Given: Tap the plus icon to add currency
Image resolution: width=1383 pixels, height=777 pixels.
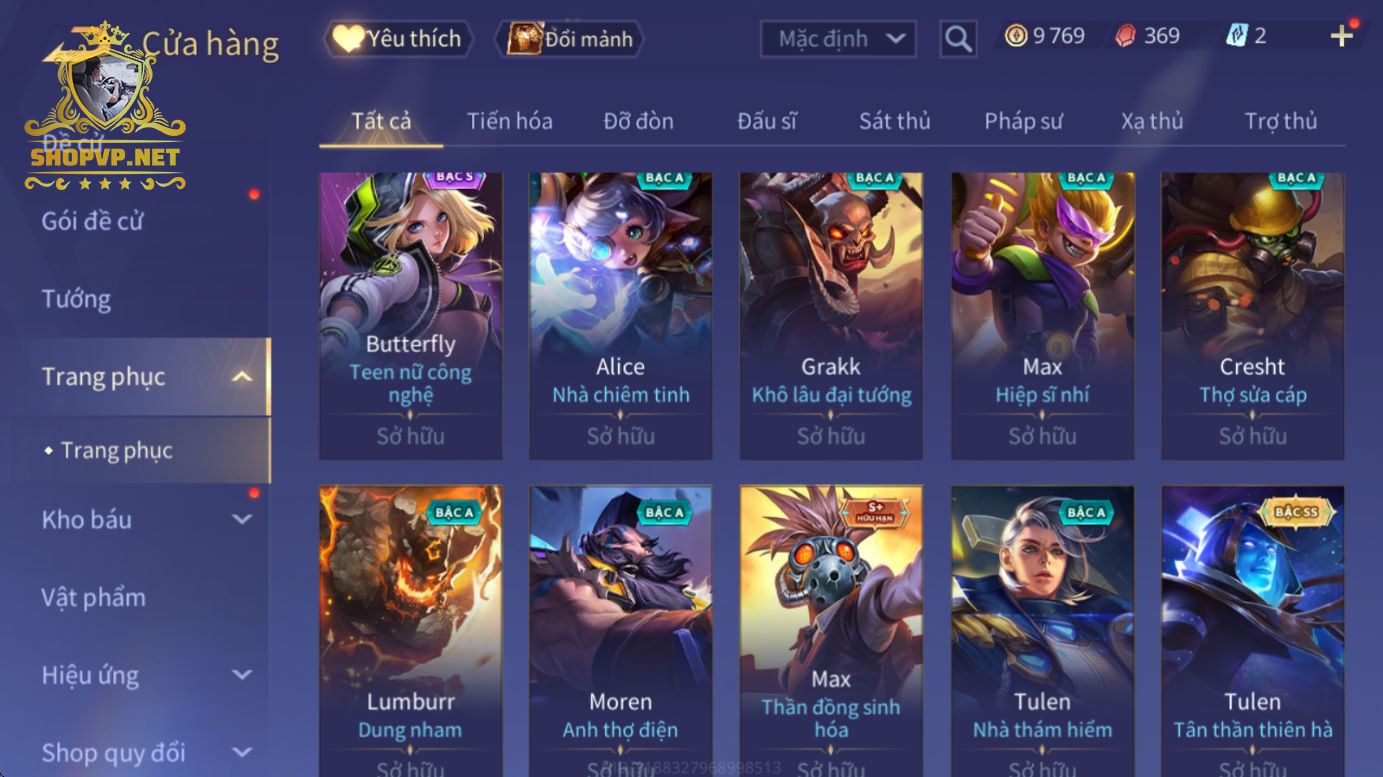Looking at the screenshot, I should [1342, 36].
